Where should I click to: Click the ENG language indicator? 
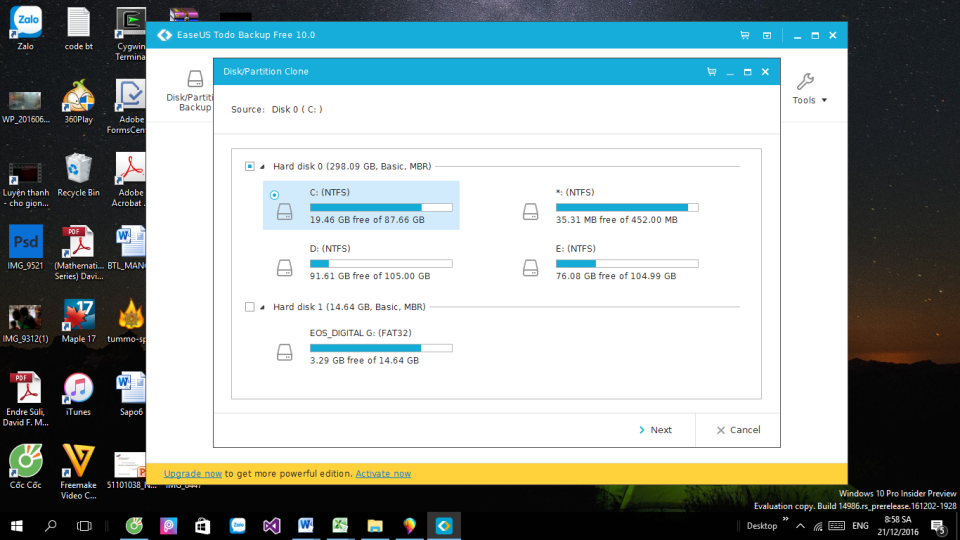pos(860,526)
